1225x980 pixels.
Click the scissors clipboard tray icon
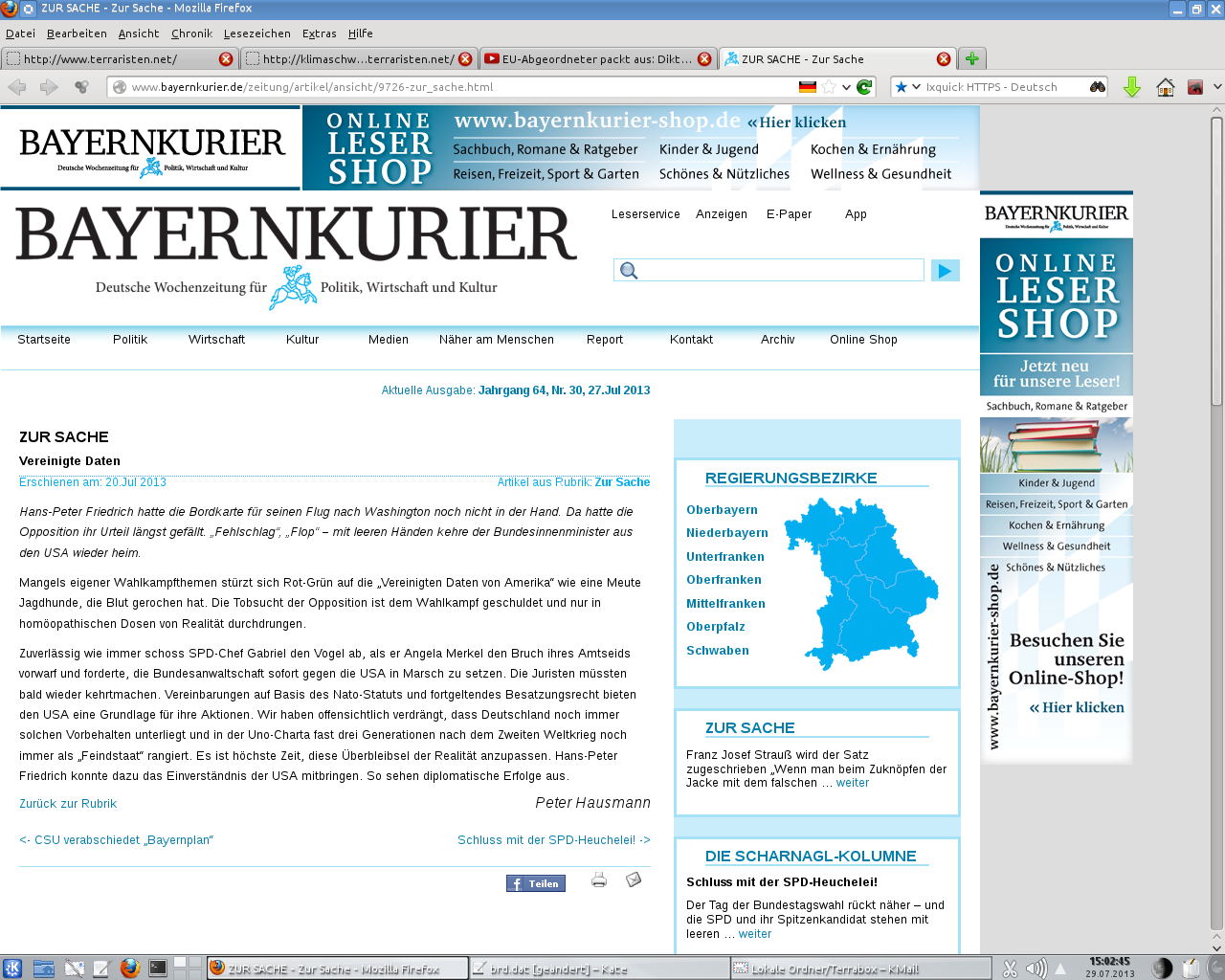1010,969
